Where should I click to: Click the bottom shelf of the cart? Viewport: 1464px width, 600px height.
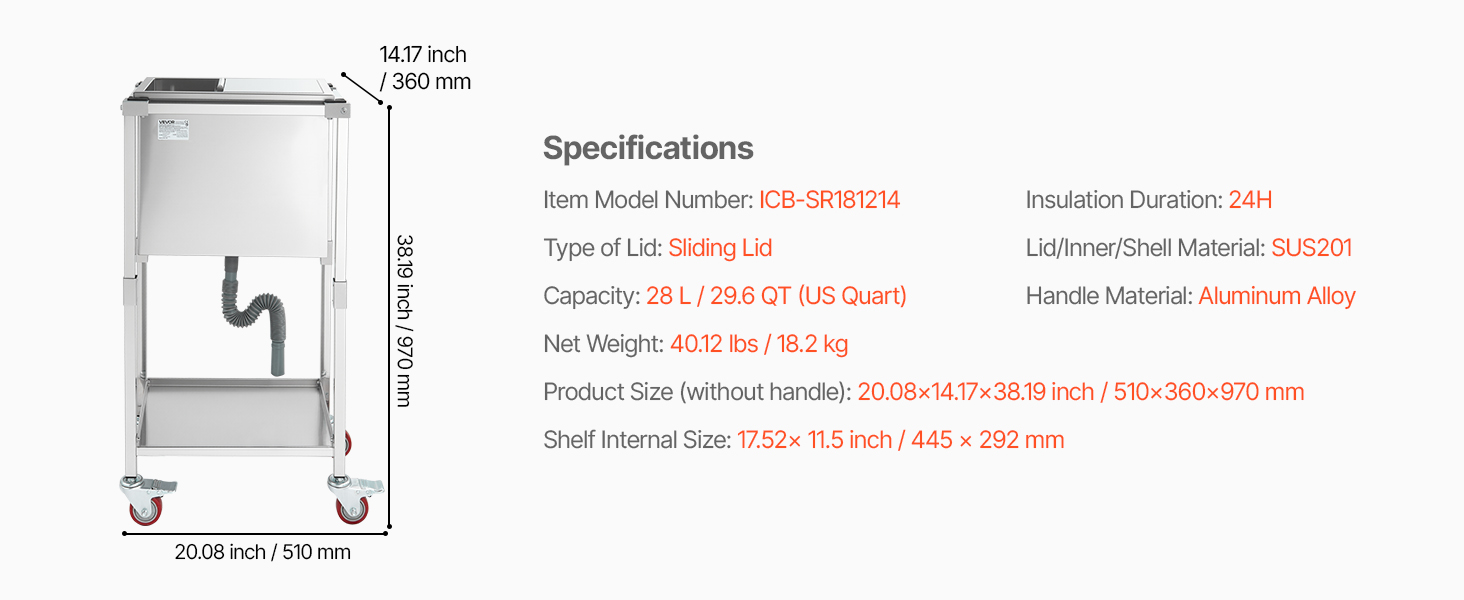pos(235,419)
